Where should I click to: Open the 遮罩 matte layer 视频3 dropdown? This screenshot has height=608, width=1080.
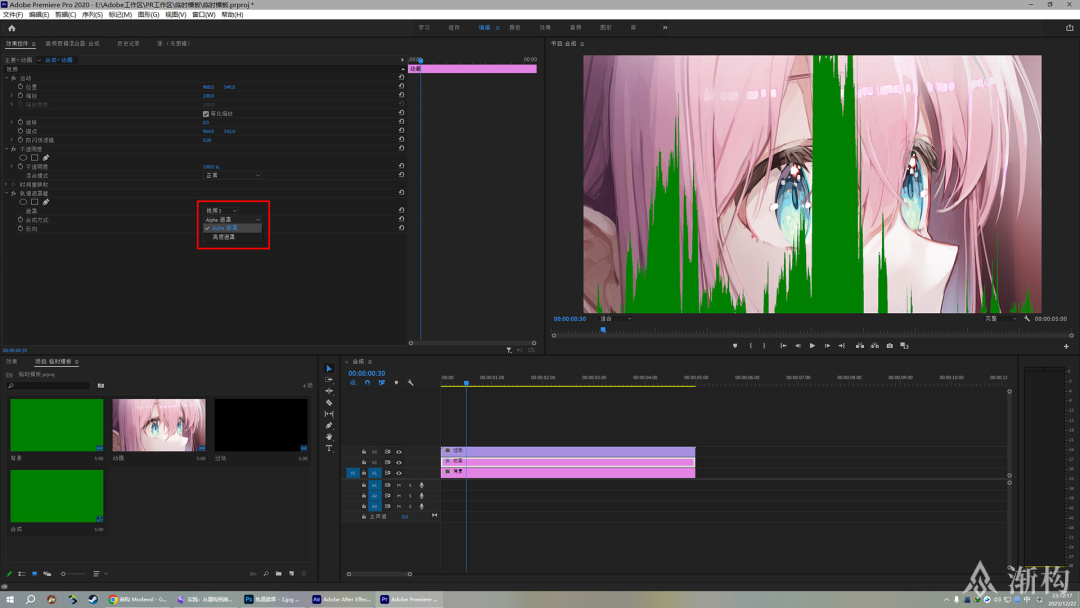pyautogui.click(x=221, y=211)
